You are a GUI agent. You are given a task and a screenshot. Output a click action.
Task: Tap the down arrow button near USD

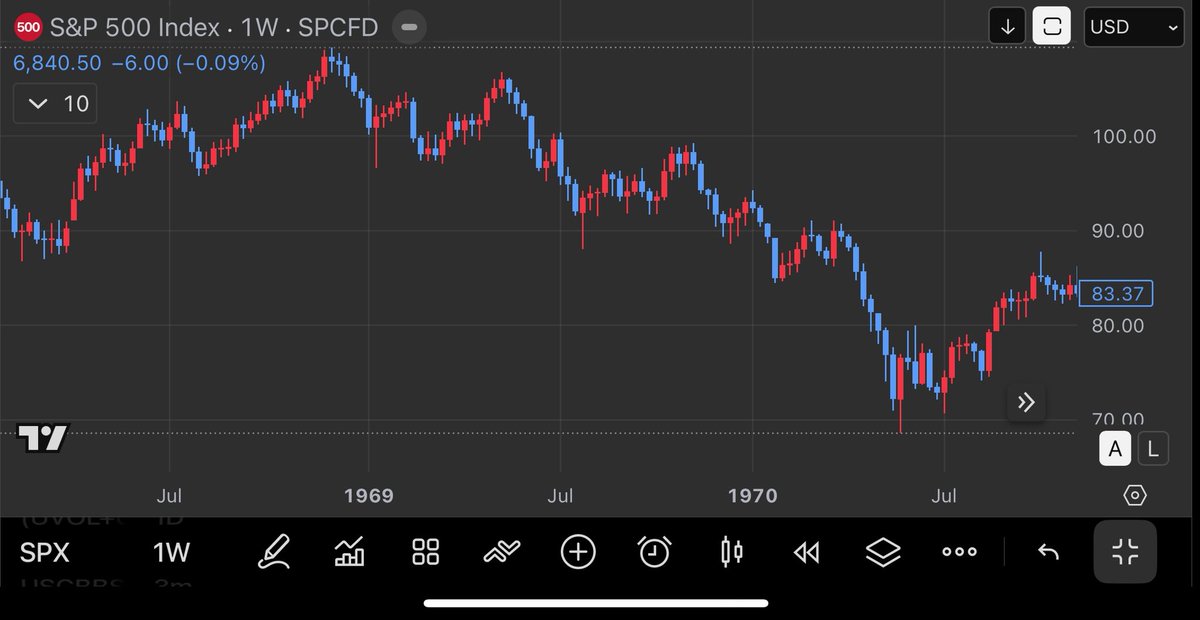[x=1007, y=27]
